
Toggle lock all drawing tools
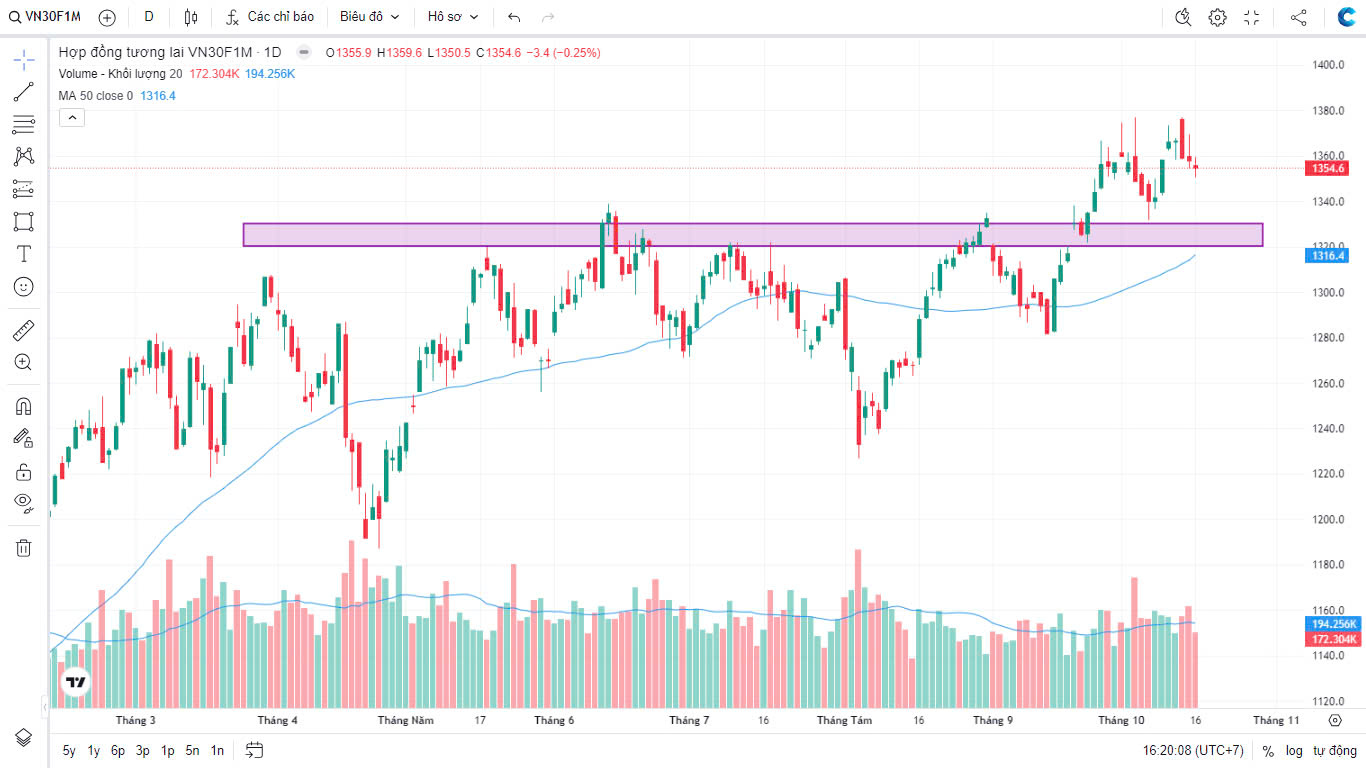(x=24, y=471)
